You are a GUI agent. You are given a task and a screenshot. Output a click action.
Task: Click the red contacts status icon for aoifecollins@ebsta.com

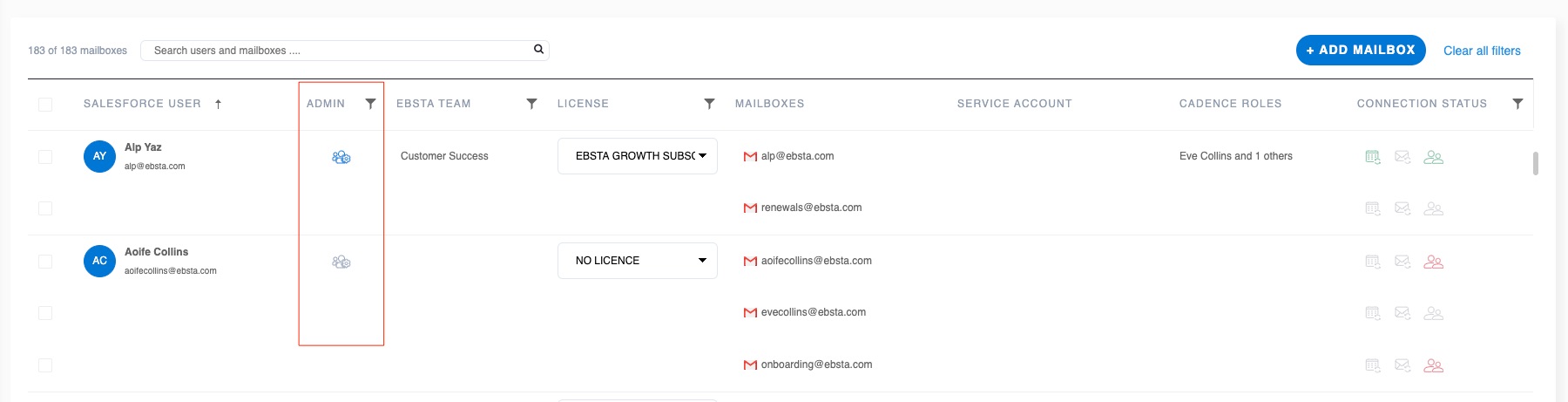click(1433, 262)
